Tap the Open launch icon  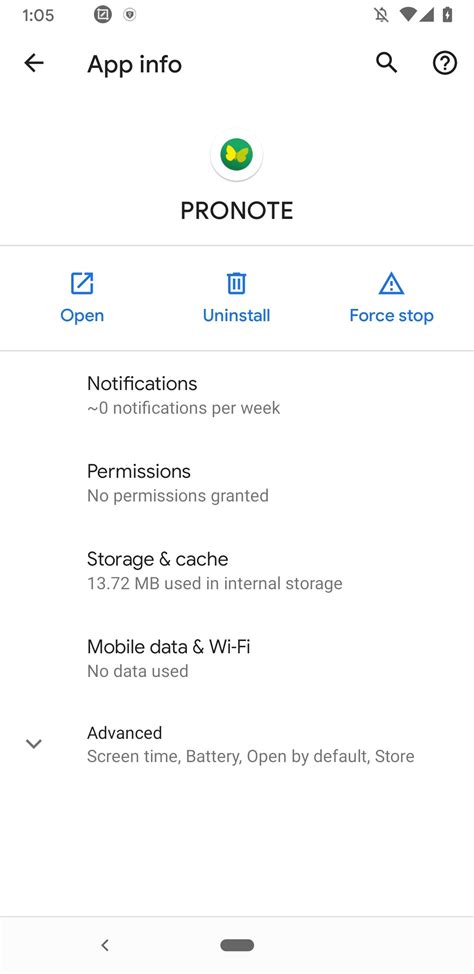pyautogui.click(x=82, y=283)
